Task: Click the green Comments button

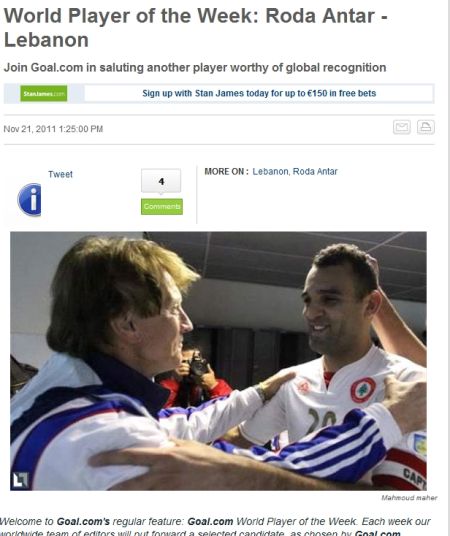Action: [x=162, y=206]
